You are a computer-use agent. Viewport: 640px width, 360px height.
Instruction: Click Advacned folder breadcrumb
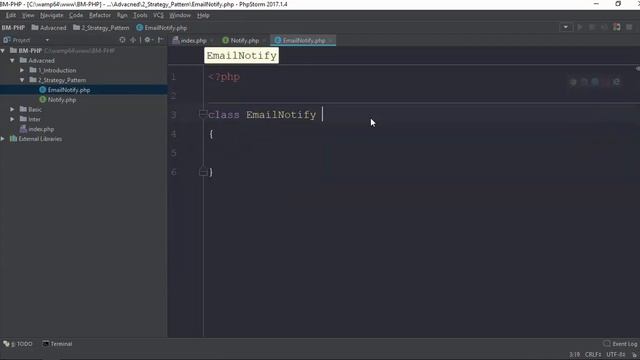click(49, 28)
